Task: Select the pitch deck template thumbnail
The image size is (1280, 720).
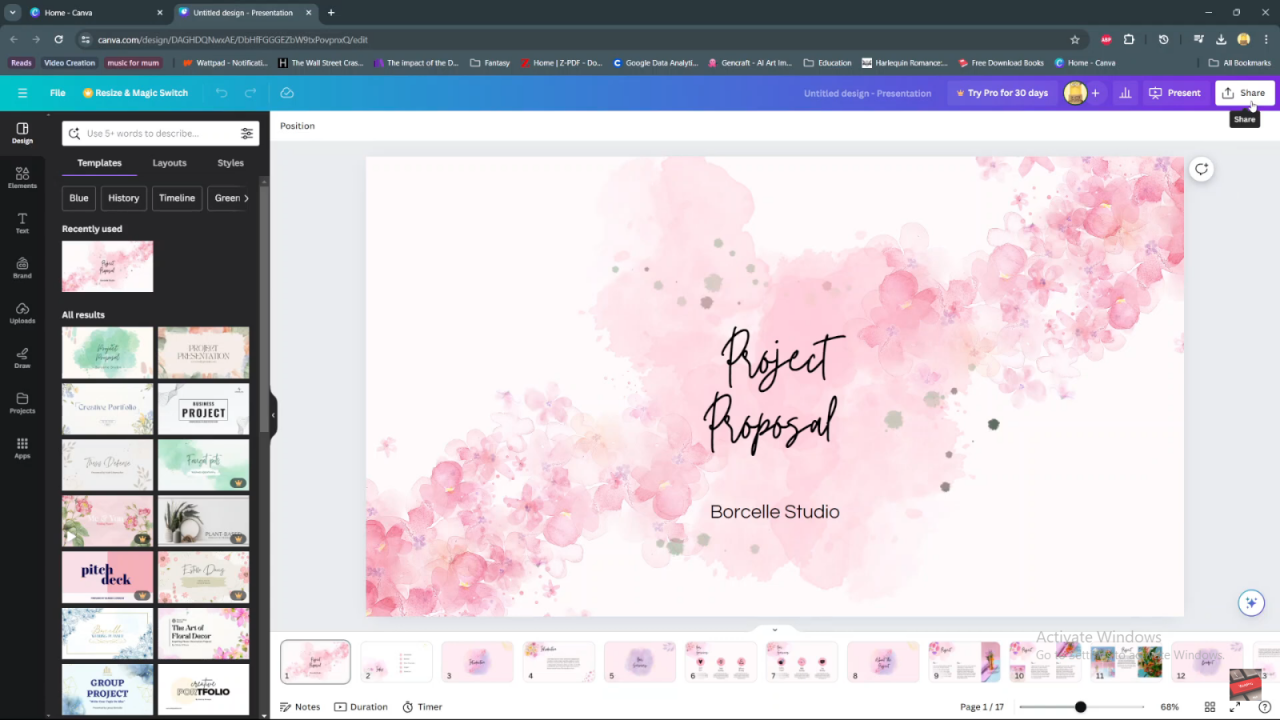Action: pyautogui.click(x=107, y=577)
